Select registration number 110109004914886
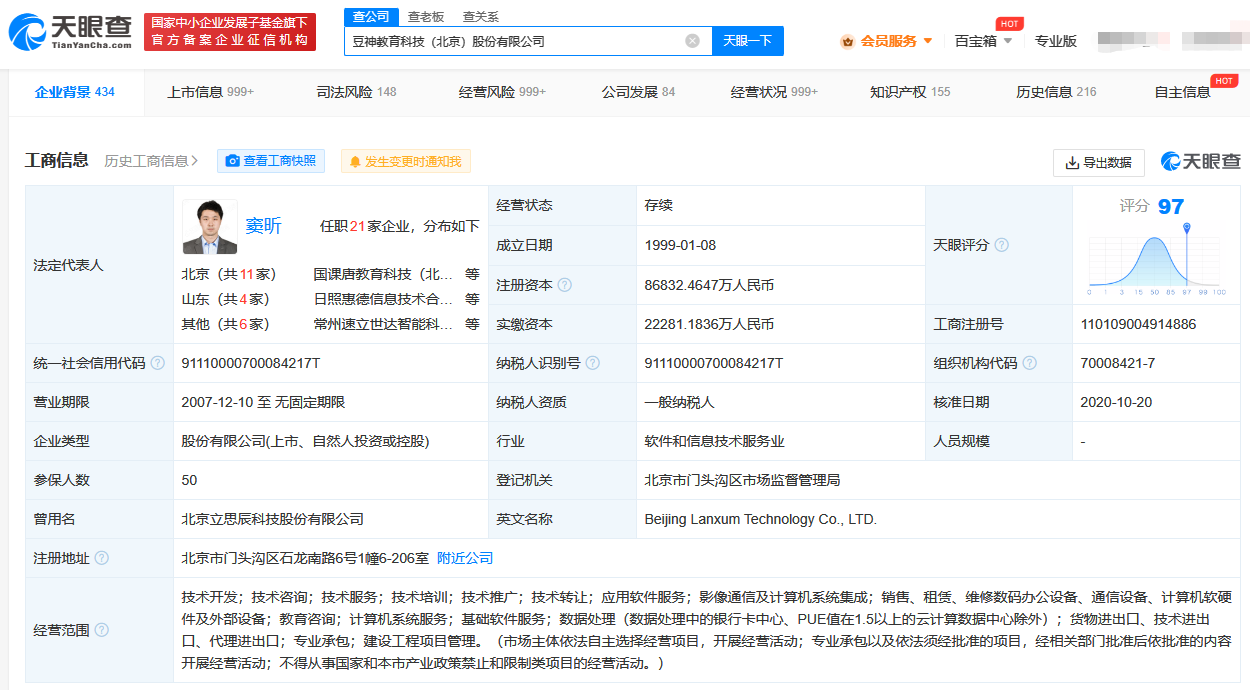The height and width of the screenshot is (690, 1250). [x=1138, y=324]
